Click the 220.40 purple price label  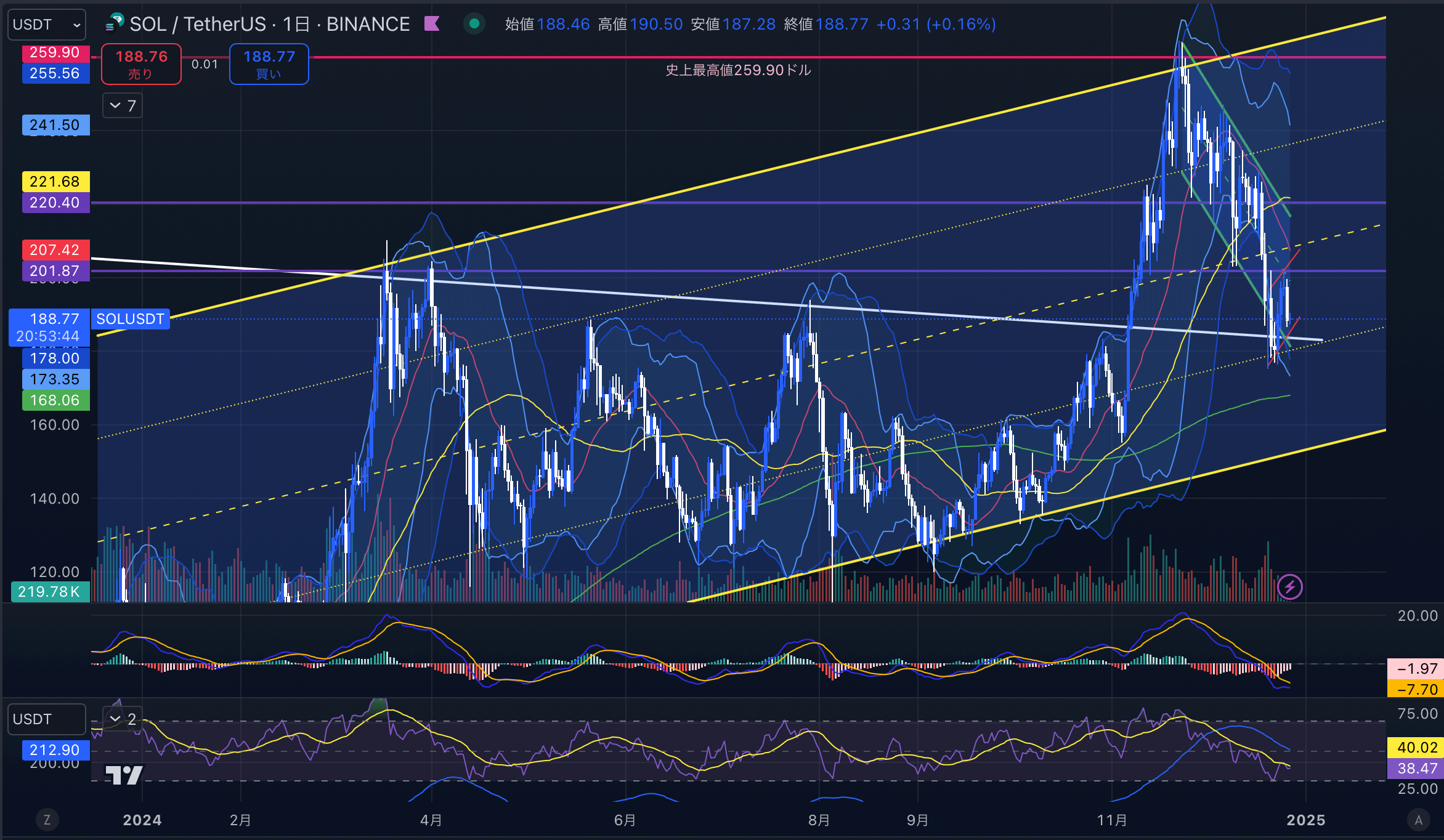[55, 203]
